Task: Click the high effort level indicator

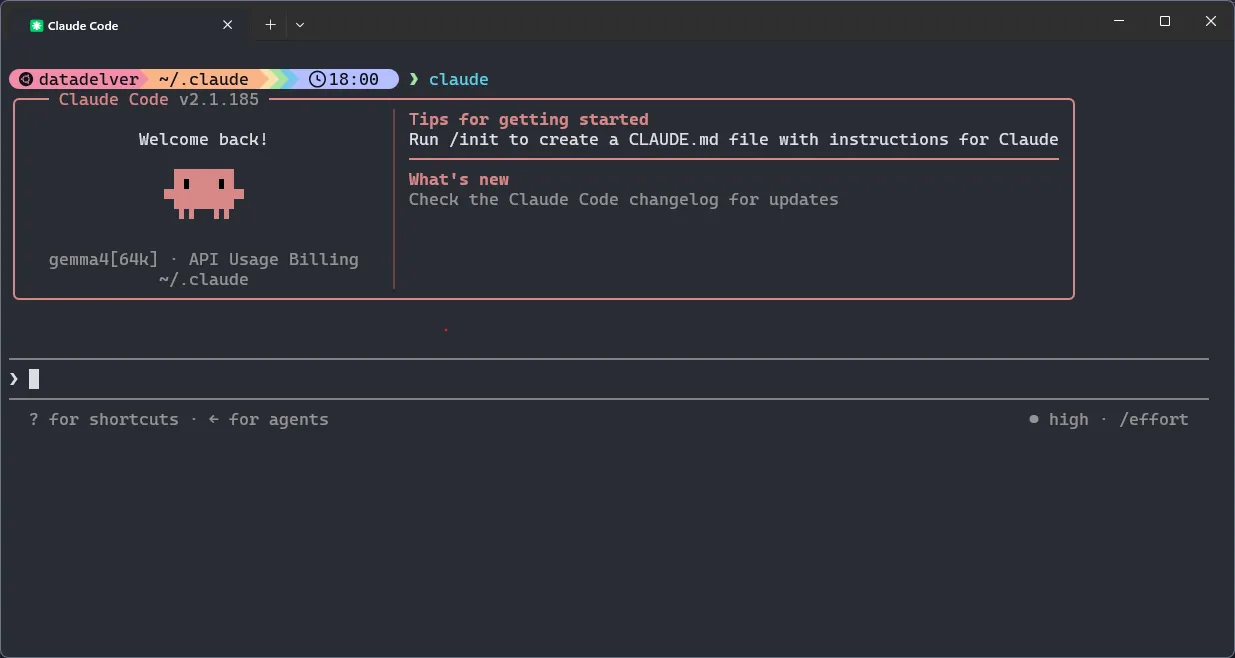Action: click(x=1059, y=419)
